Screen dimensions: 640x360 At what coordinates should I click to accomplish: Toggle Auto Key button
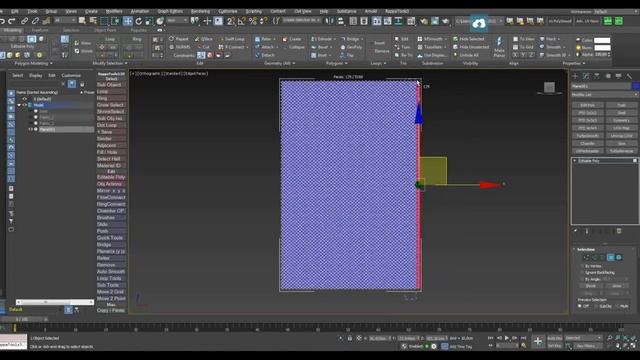point(554,338)
